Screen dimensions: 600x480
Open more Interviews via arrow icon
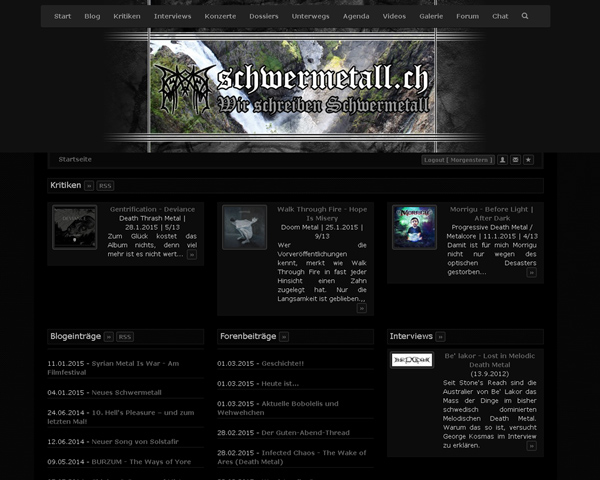point(440,337)
